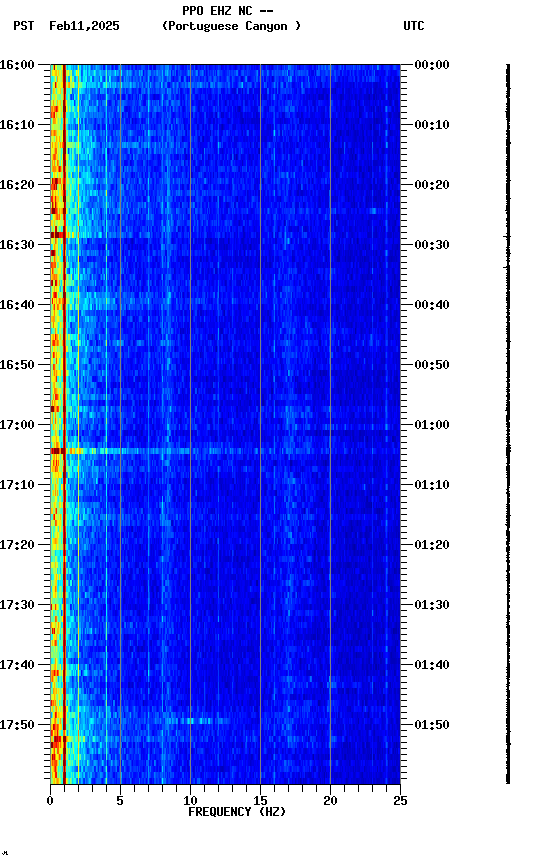Click the '16:50' PST time label
552x864 pixels.
17,365
